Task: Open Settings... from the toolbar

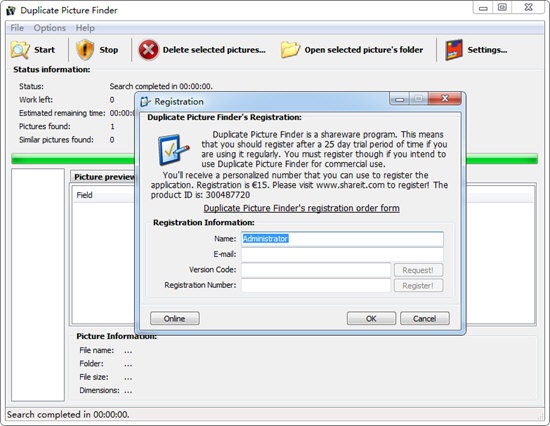Action: pyautogui.click(x=487, y=50)
